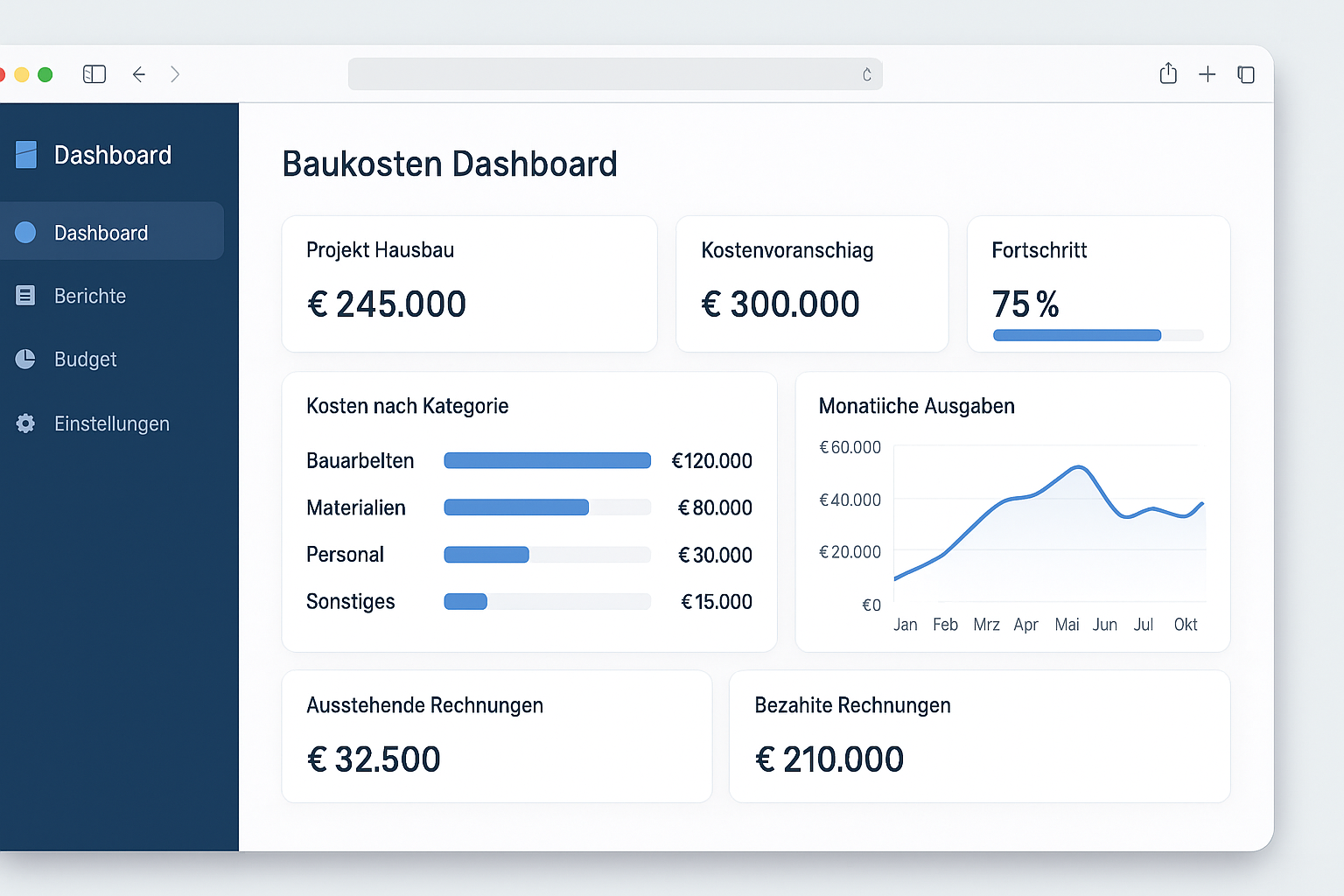1344x896 pixels.
Task: Click the Sonstiges category label
Action: (351, 602)
